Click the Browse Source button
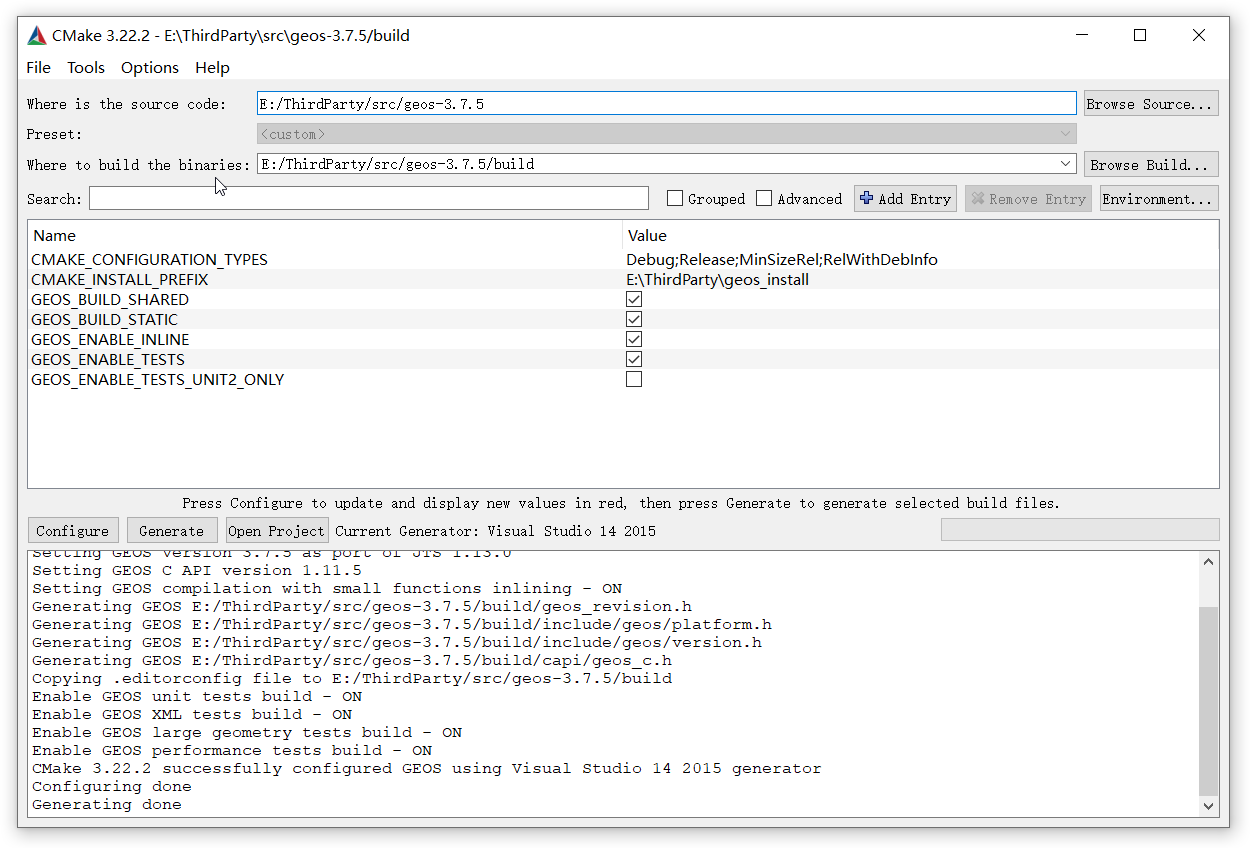Screen dimensions: 1250x848 (1151, 103)
